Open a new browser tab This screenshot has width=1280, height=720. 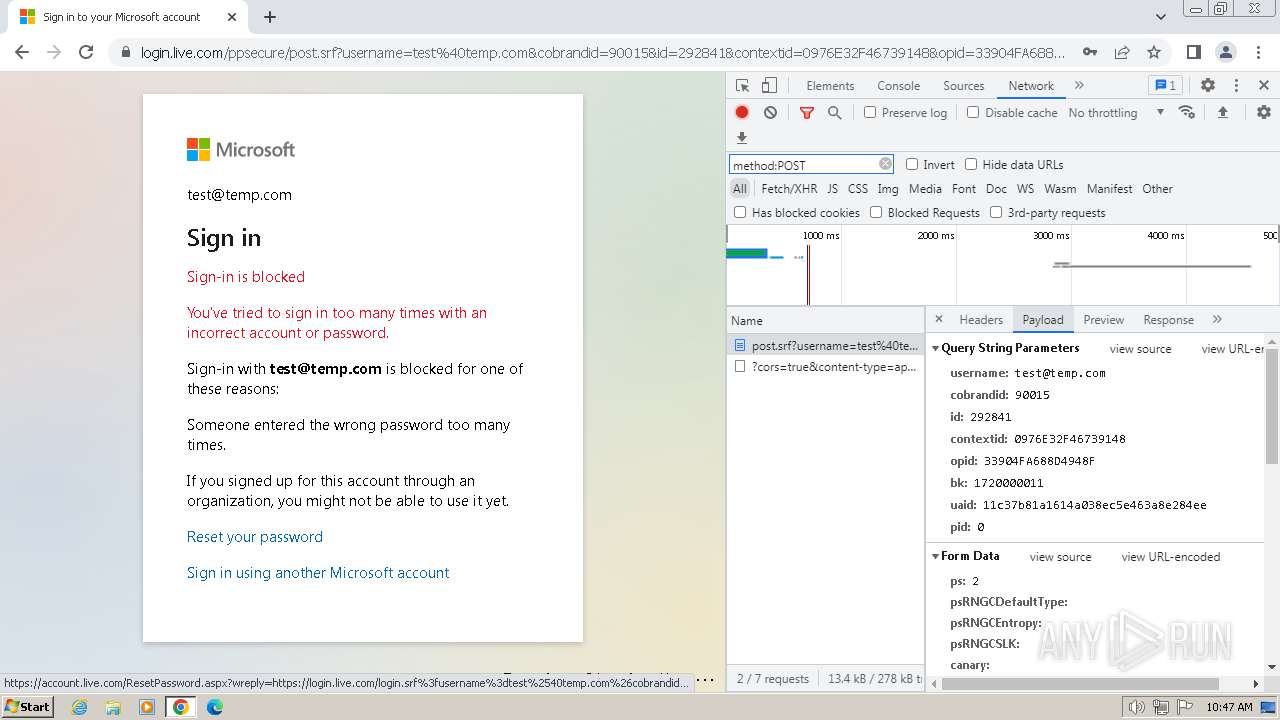[270, 17]
